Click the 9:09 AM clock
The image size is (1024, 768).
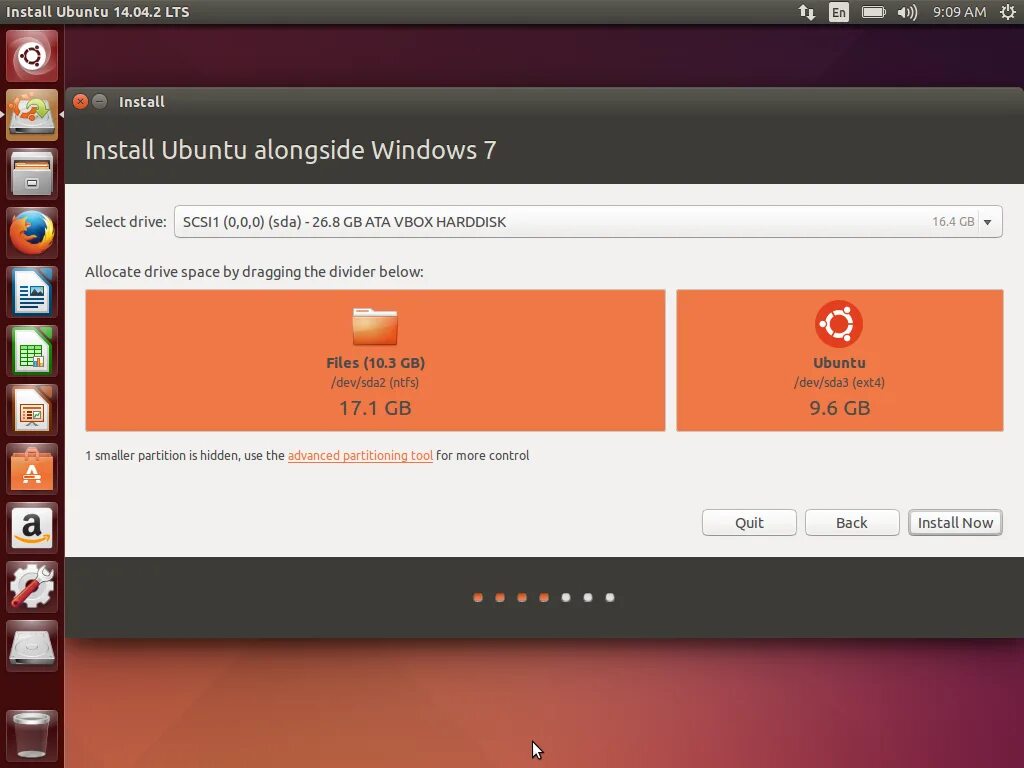(959, 12)
